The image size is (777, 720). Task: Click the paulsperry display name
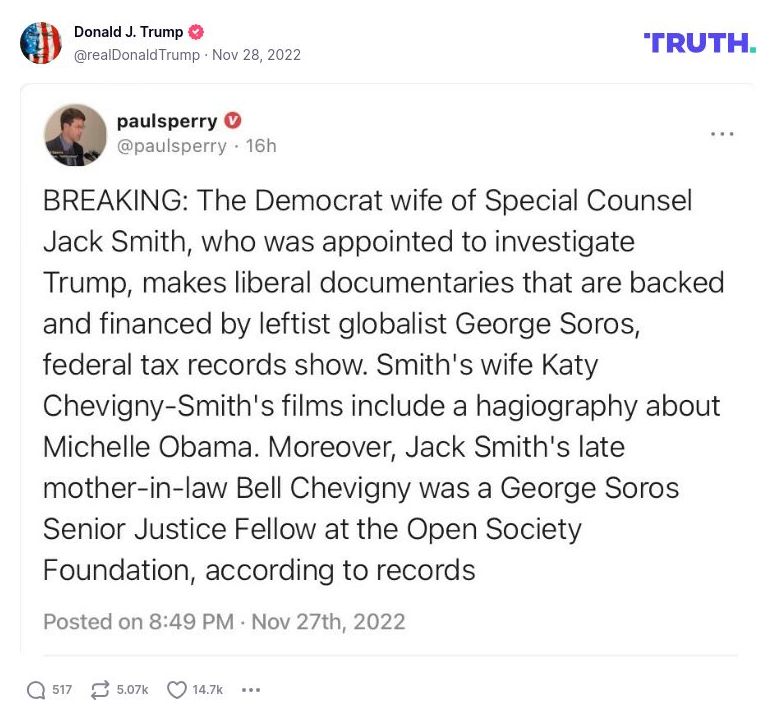tap(167, 121)
